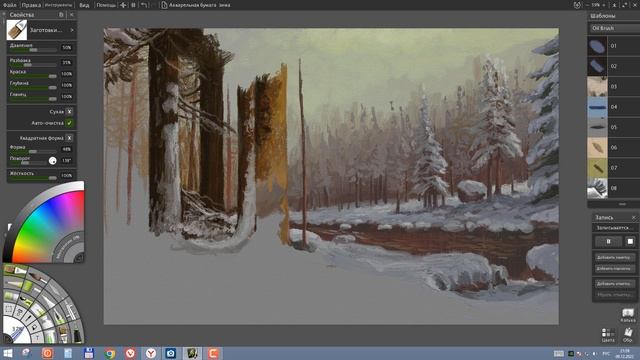Viewport: 640px width, 360px height.
Task: Click the move/pan cross icon in top bar
Action: 123,5
